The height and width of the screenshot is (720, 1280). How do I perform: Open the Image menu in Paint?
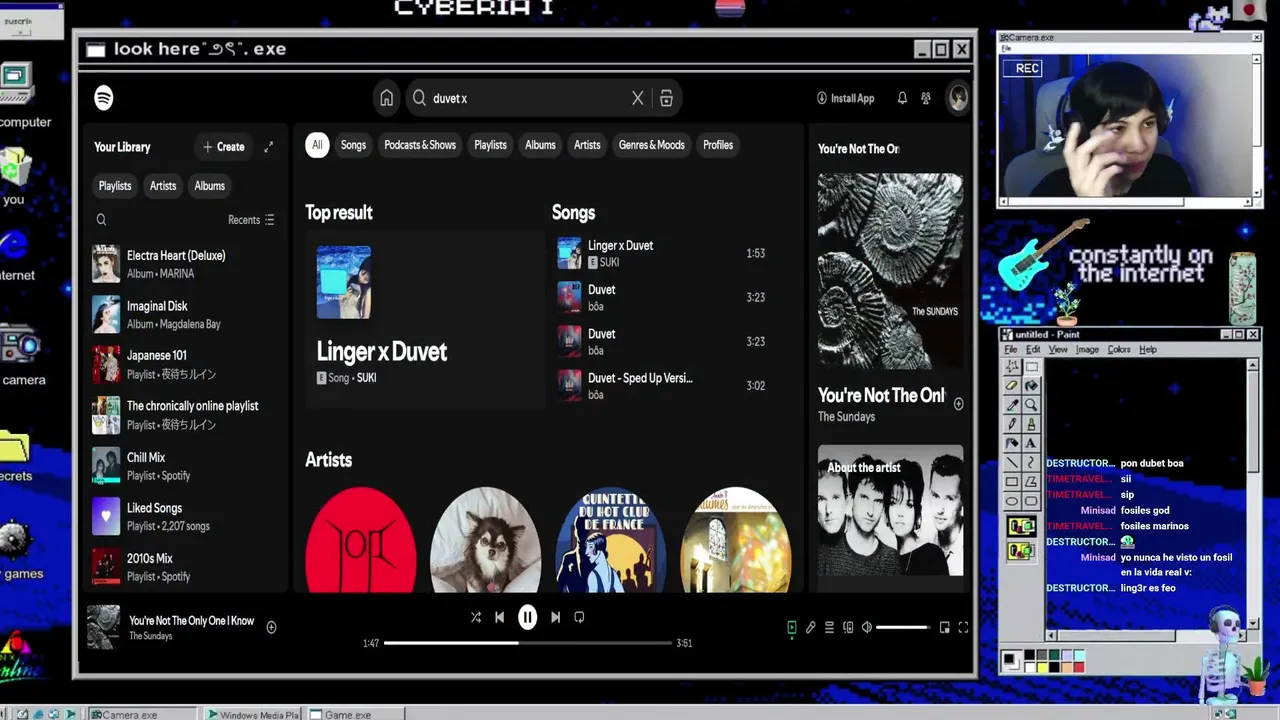coord(1087,349)
